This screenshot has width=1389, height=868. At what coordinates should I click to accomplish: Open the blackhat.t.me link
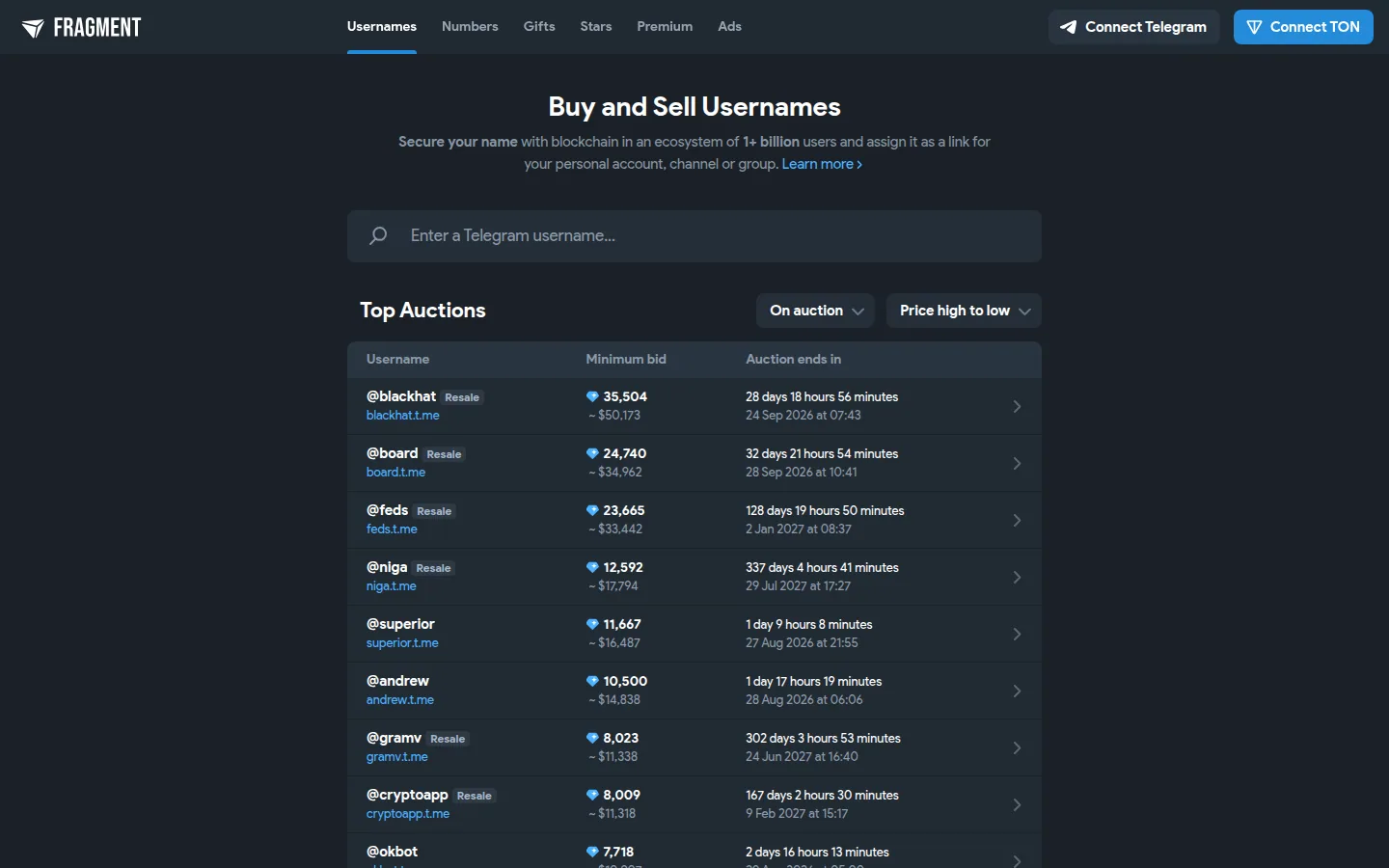pyautogui.click(x=402, y=416)
